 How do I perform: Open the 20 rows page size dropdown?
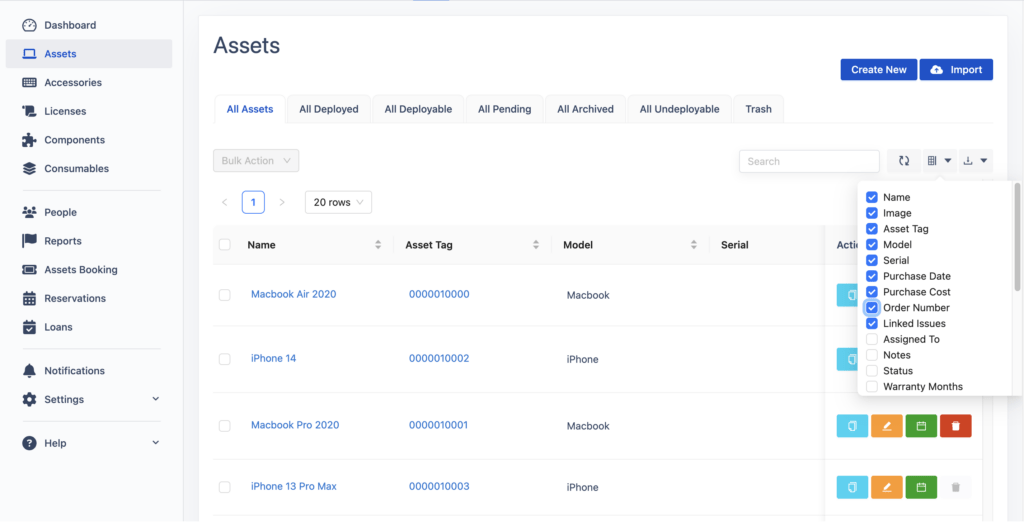pyautogui.click(x=338, y=202)
